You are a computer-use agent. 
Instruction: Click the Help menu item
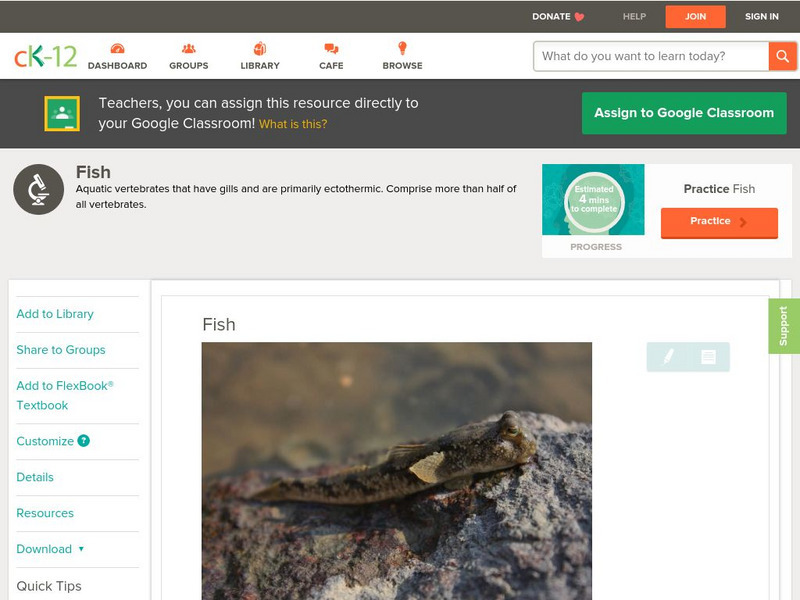(x=634, y=16)
